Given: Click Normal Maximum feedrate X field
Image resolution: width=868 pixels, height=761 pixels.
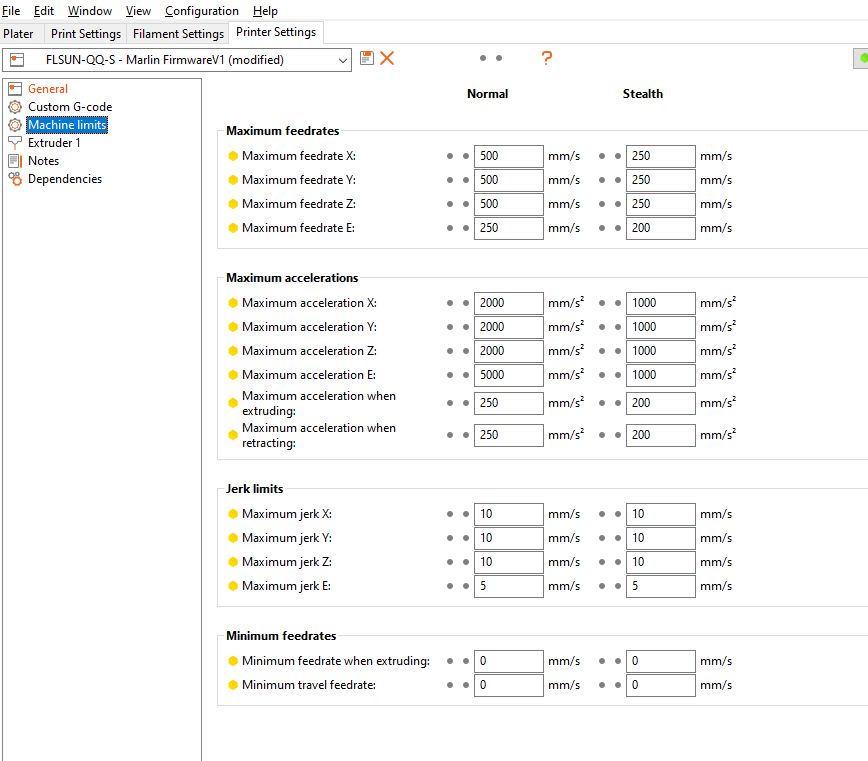Looking at the screenshot, I should click(x=509, y=156).
